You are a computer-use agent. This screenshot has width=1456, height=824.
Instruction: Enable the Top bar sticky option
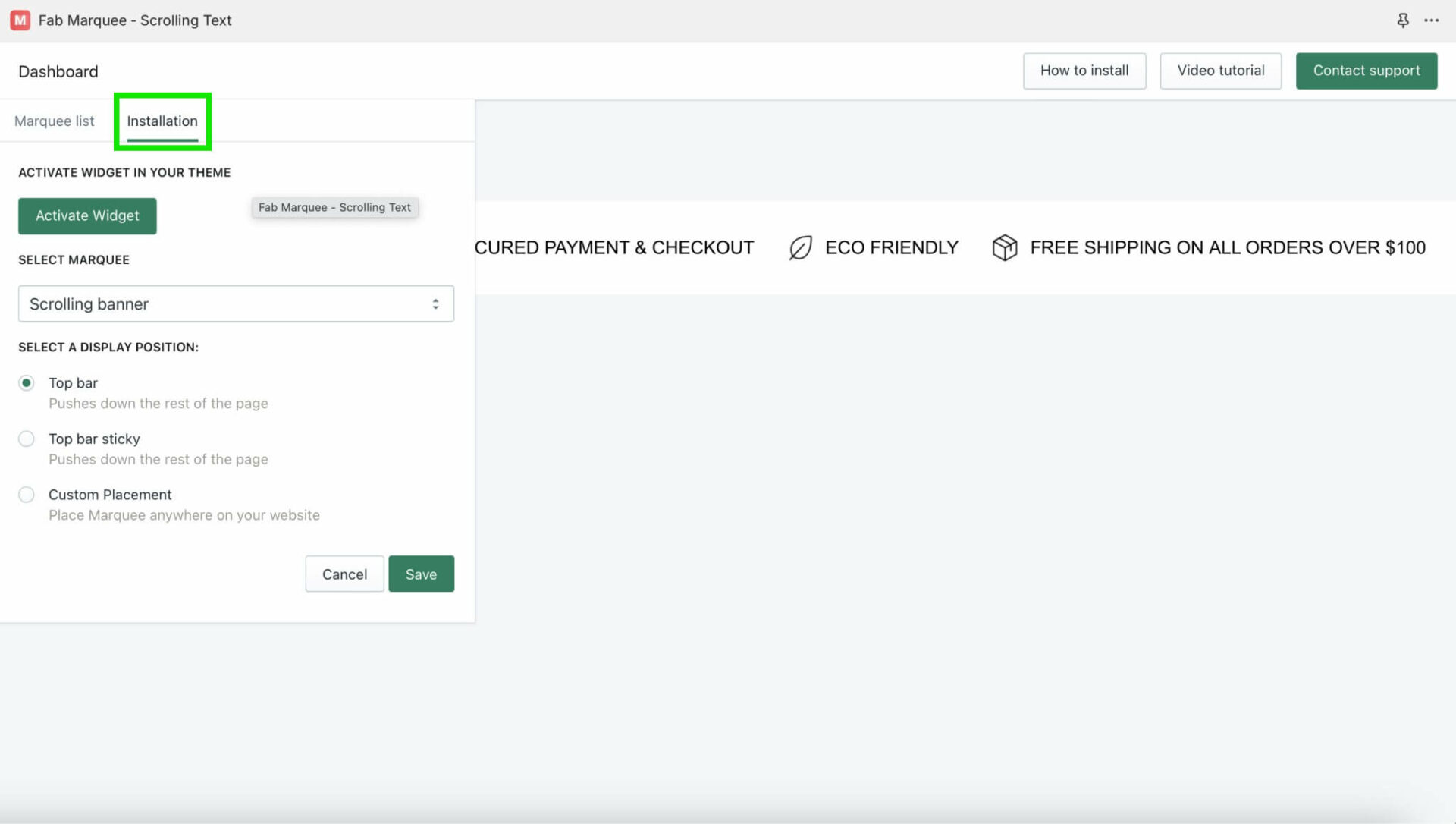click(x=27, y=439)
